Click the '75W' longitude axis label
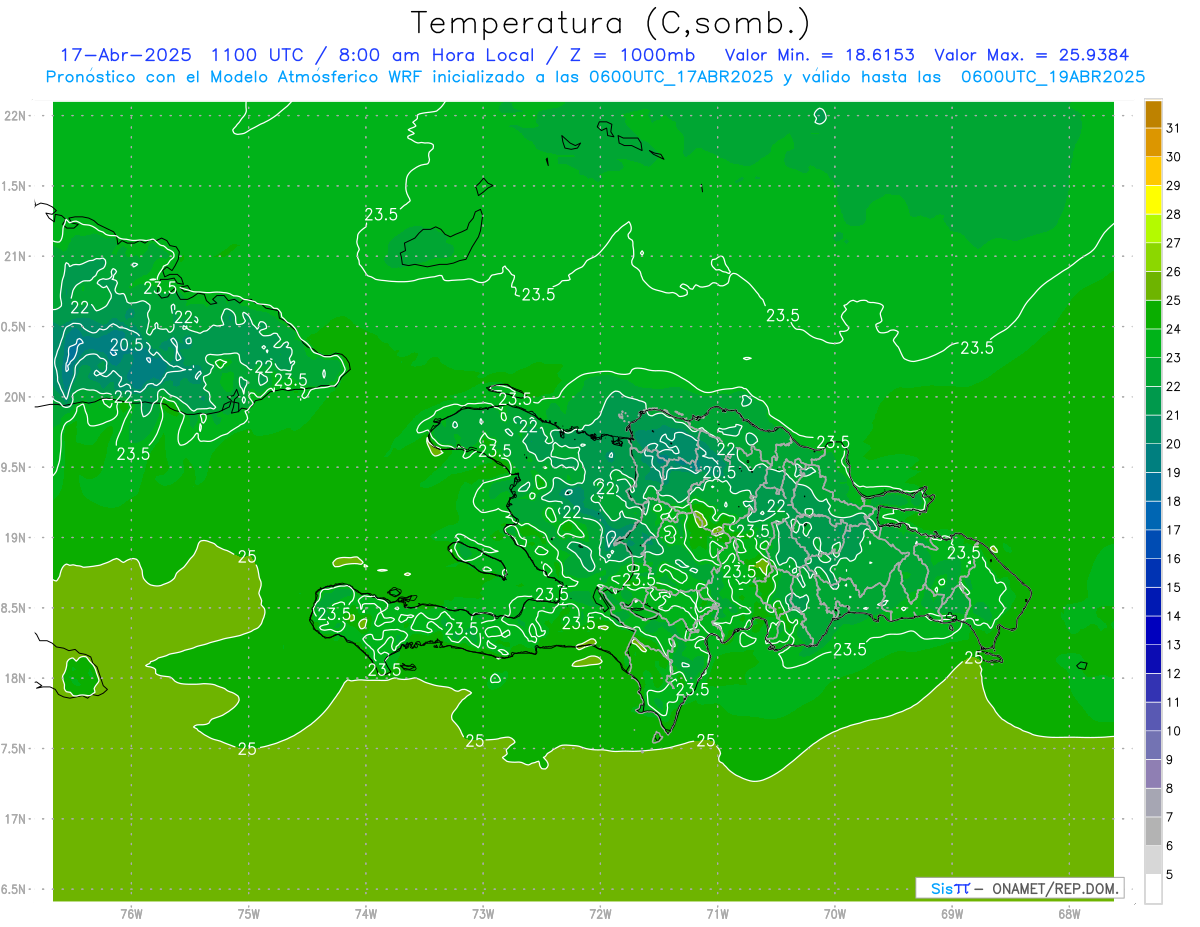Viewport: 1200px width, 927px height. coord(248,914)
